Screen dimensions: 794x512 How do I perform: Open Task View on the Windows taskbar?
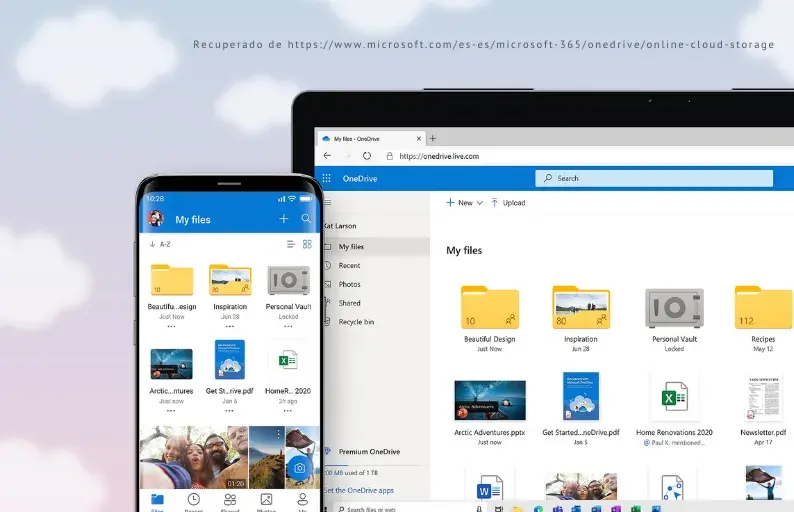tap(499, 508)
